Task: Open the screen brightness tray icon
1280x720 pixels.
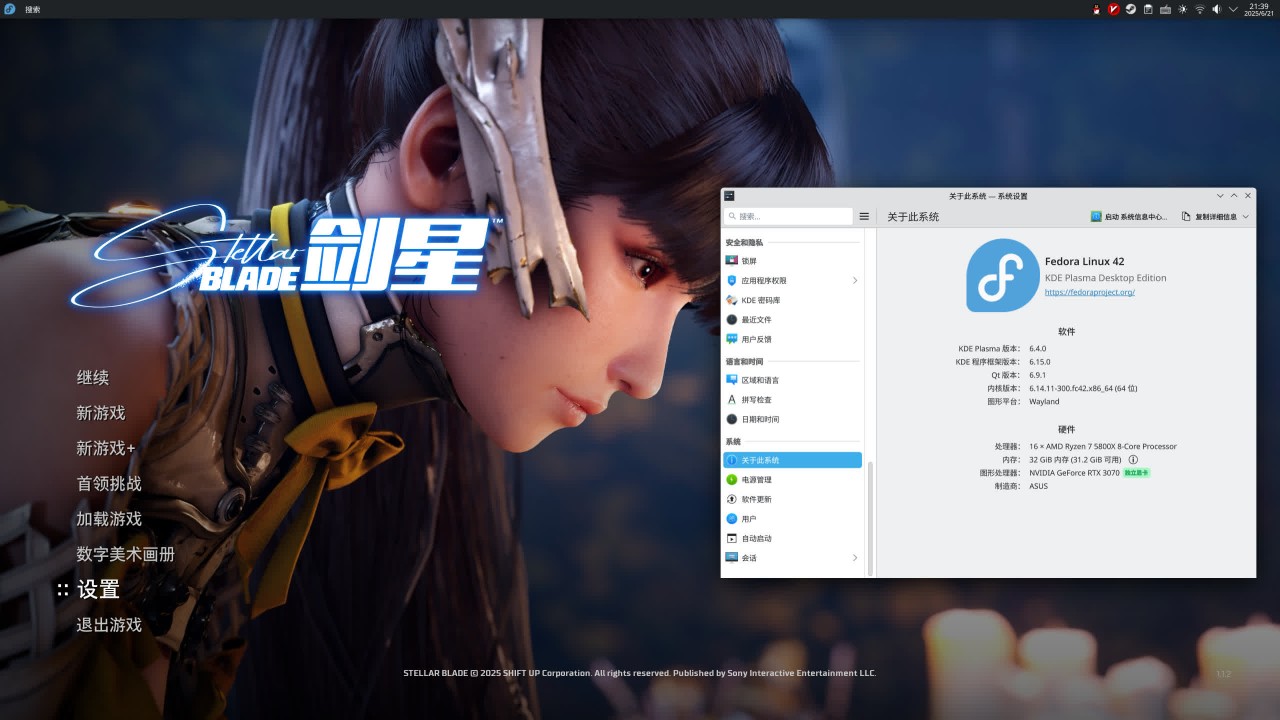Action: coord(1182,9)
